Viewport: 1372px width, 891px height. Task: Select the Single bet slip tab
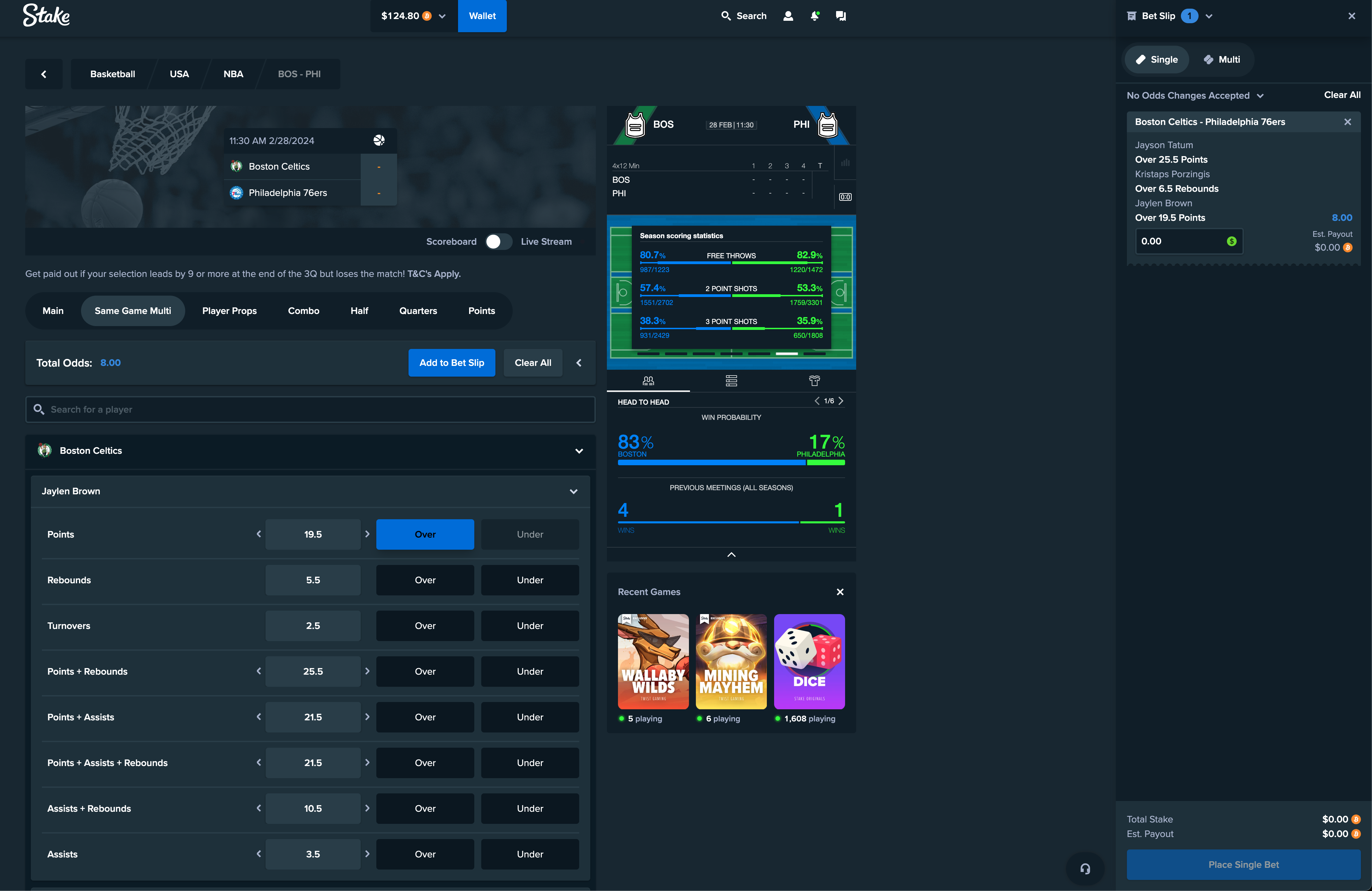point(1156,59)
